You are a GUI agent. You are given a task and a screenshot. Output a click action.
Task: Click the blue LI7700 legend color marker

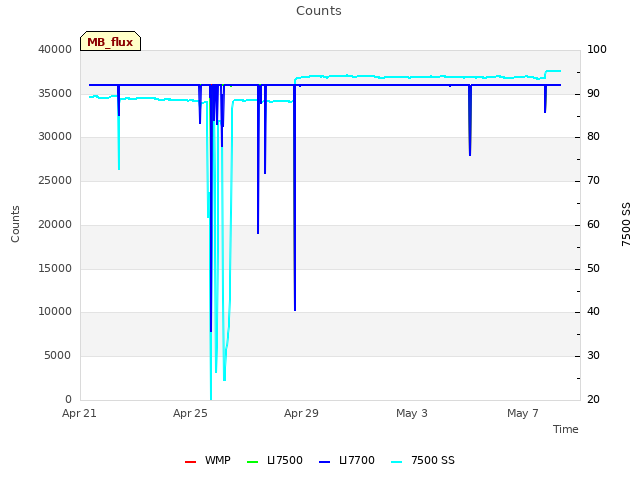point(324,462)
